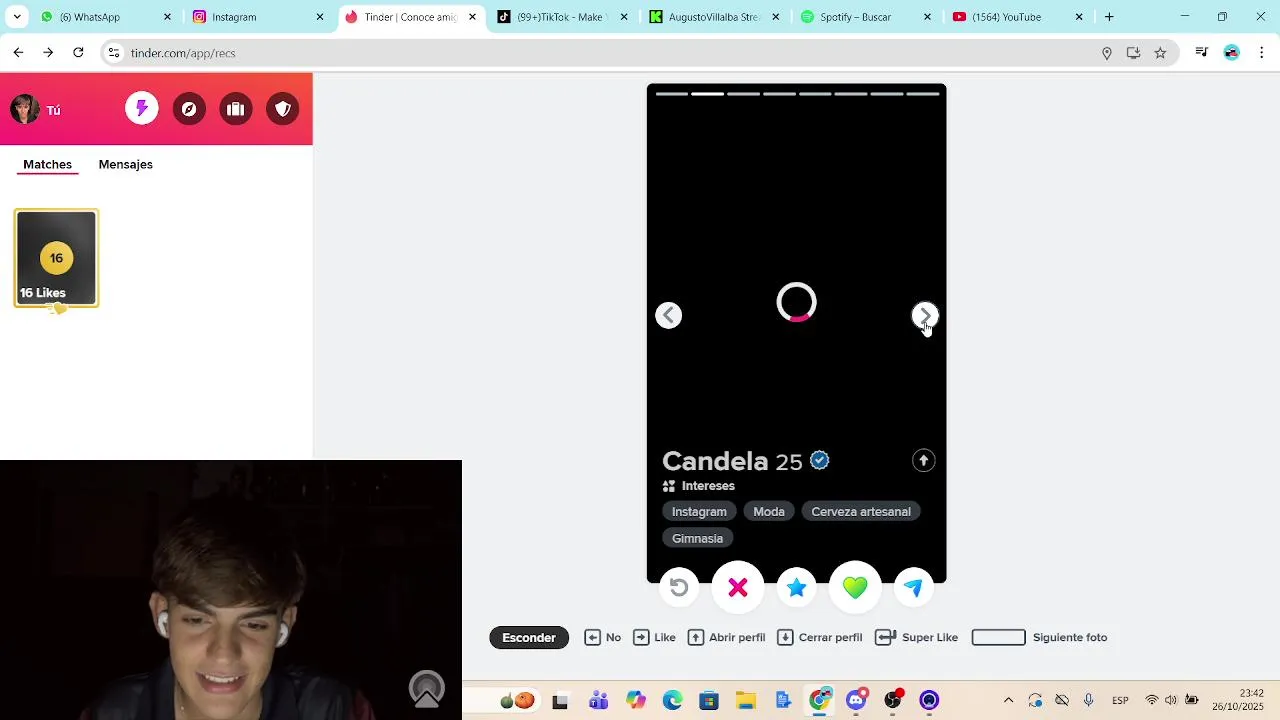Viewport: 1280px width, 720px height.
Task: Jump to the first photo indicator bar
Action: click(x=672, y=94)
